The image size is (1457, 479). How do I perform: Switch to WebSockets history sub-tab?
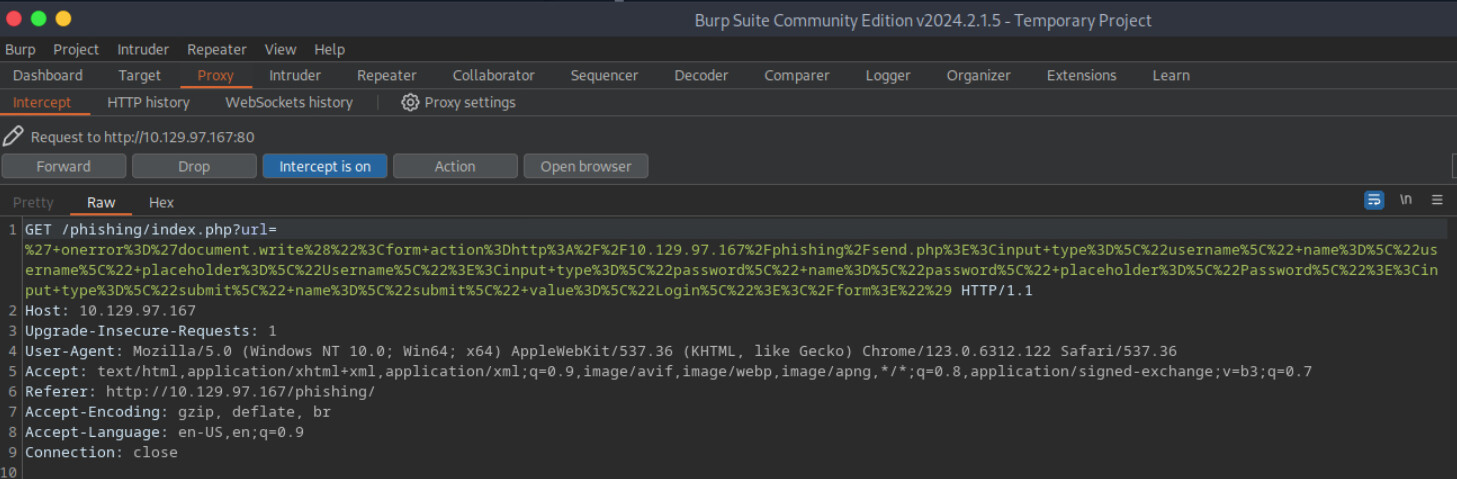[x=289, y=102]
